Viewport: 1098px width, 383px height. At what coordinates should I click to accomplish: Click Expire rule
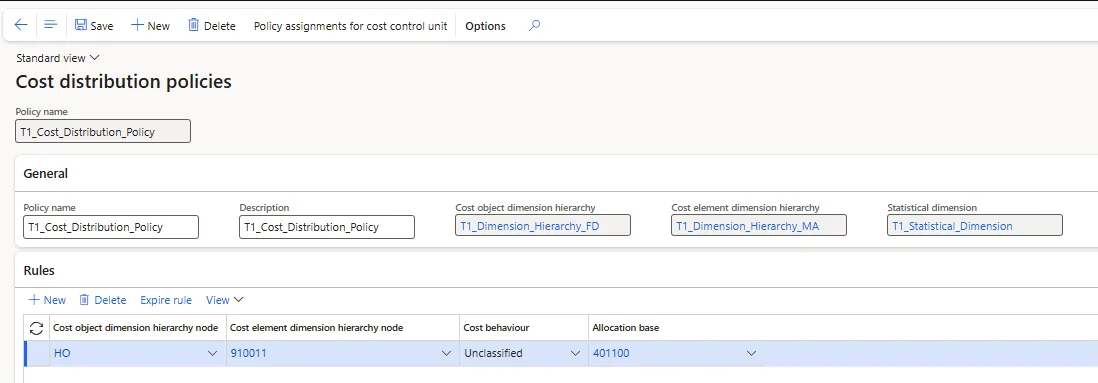click(x=166, y=300)
